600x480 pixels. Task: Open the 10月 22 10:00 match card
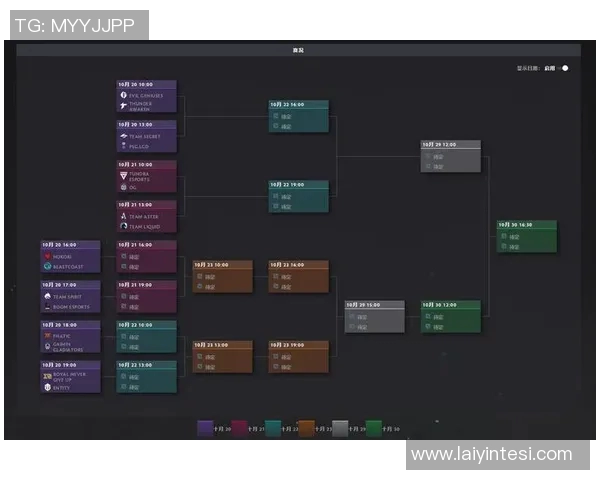click(x=147, y=337)
